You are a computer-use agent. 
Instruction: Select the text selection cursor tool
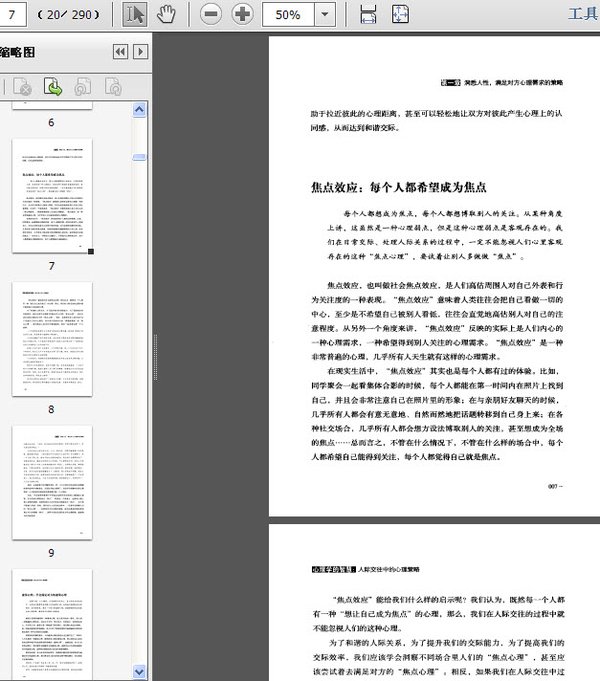(134, 14)
